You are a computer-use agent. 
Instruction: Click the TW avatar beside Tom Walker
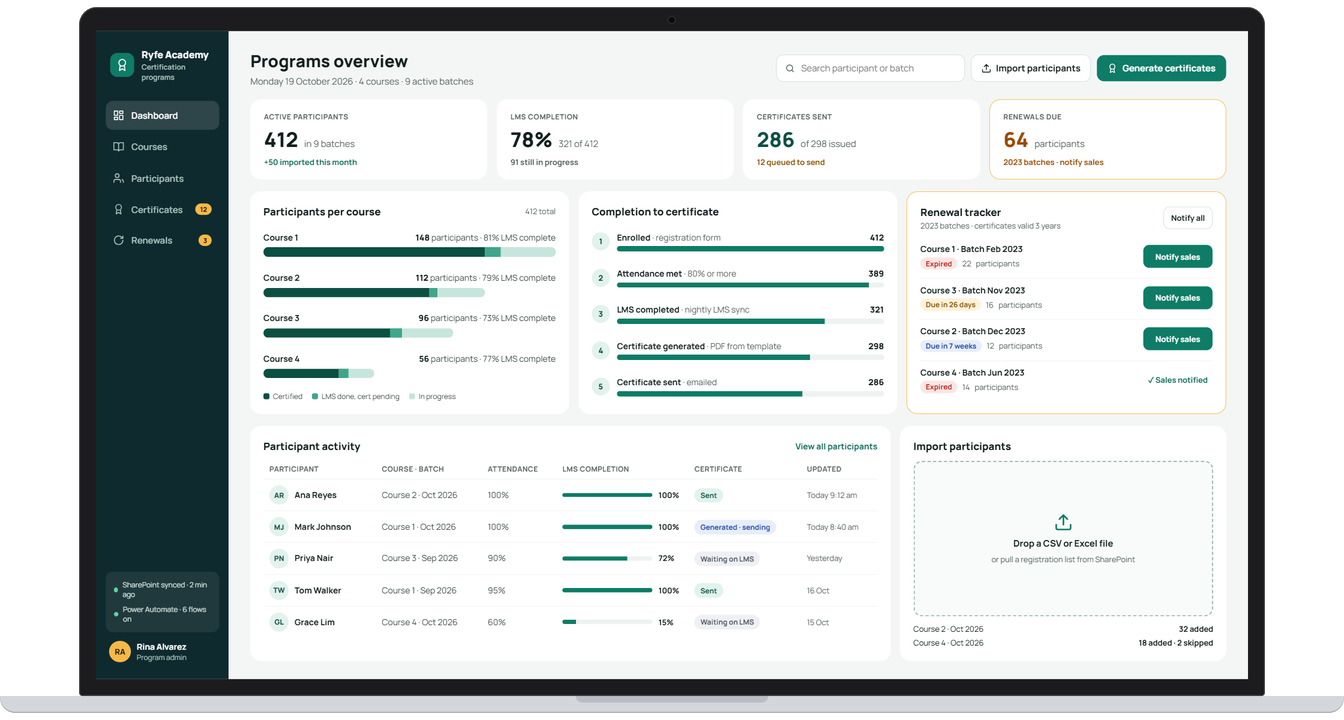coord(279,590)
